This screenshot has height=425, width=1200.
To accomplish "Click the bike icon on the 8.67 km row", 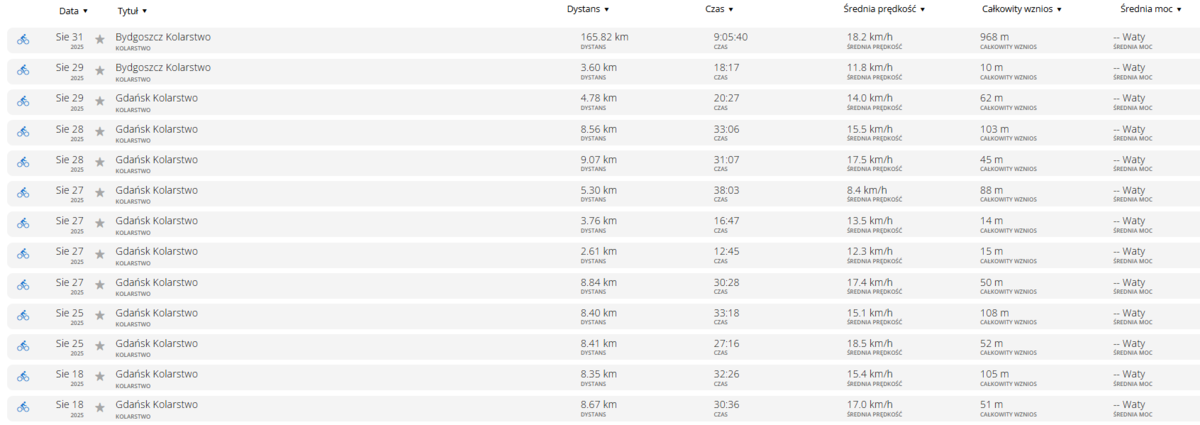I will (23, 407).
